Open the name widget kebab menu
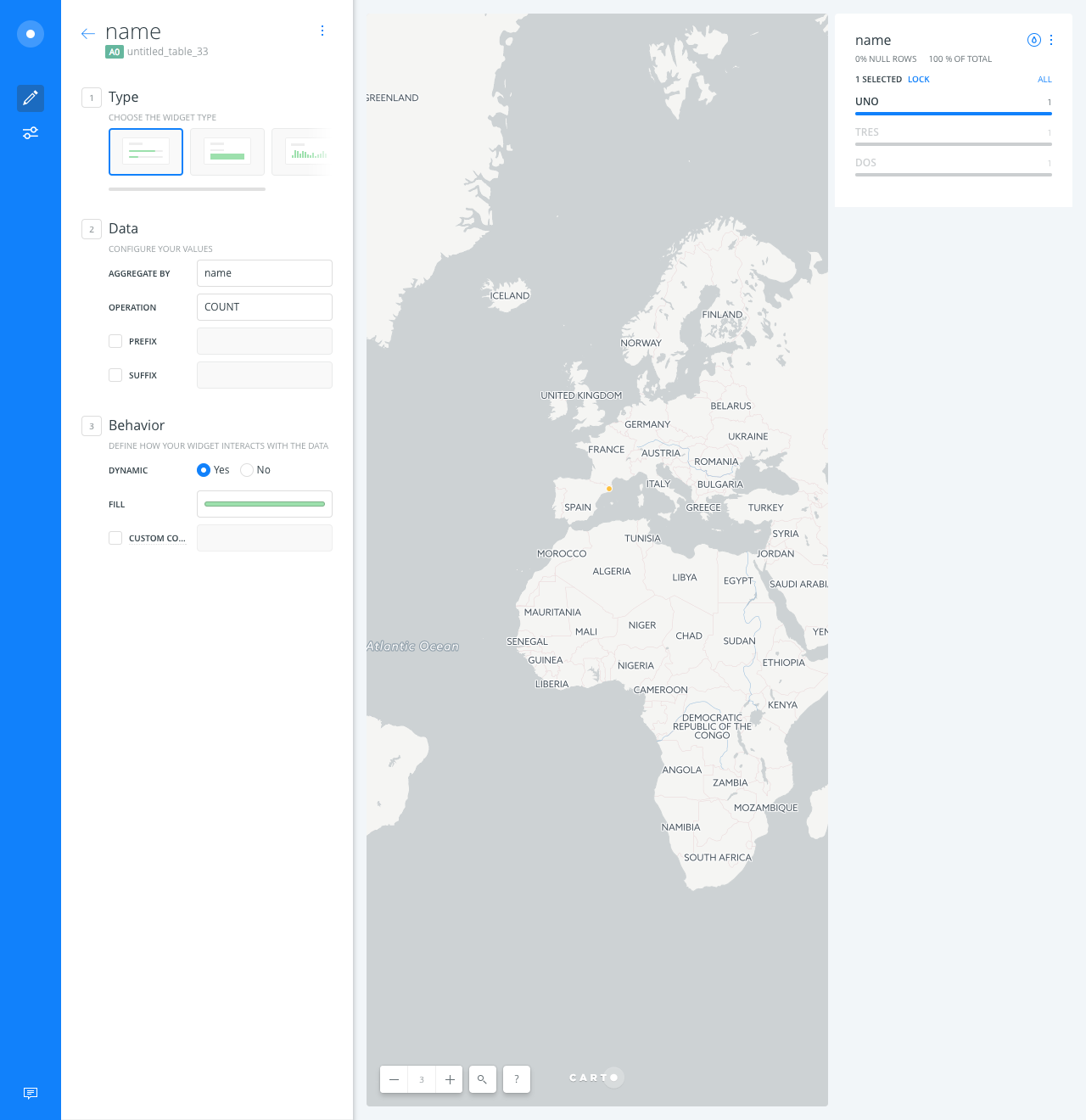1086x1120 pixels. click(1051, 40)
